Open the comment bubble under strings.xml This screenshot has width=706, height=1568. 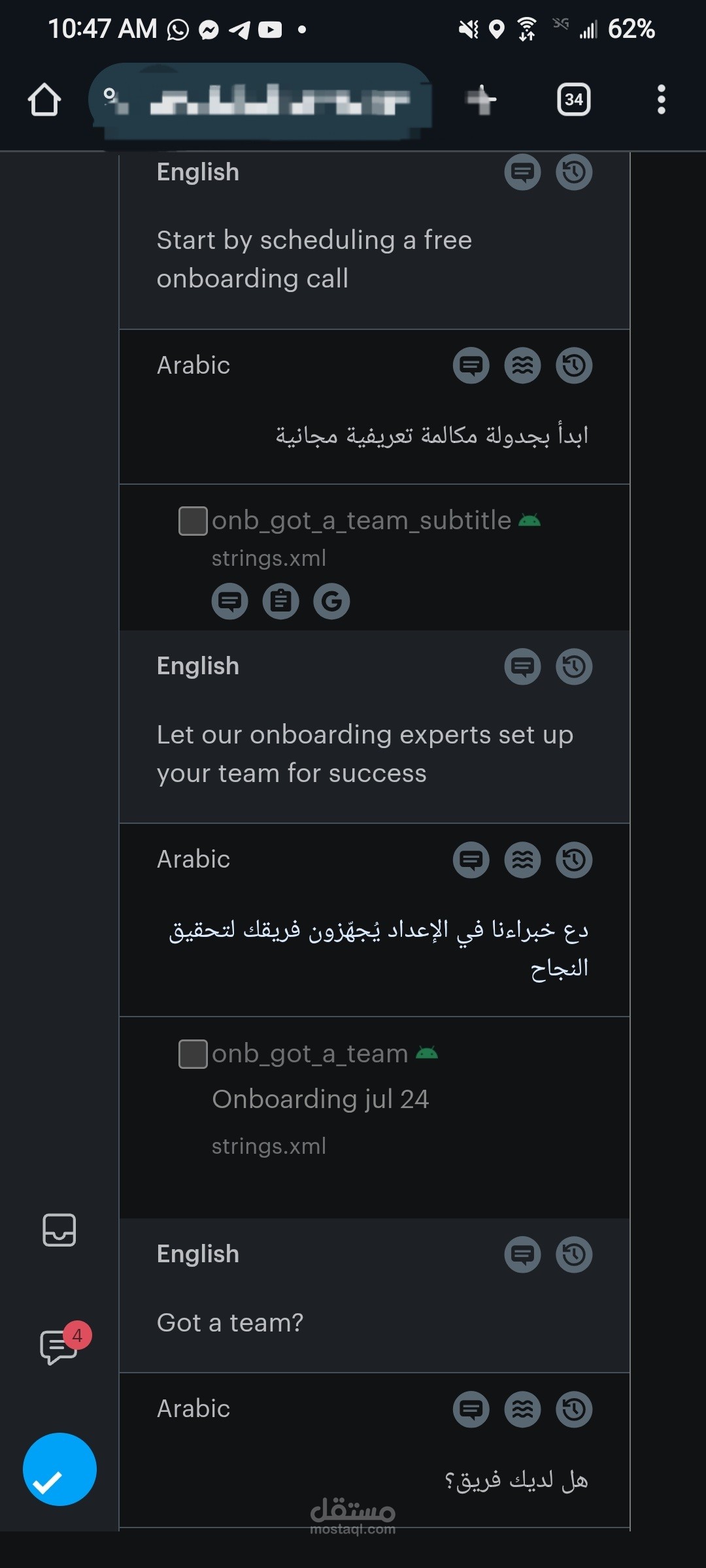pyautogui.click(x=229, y=600)
